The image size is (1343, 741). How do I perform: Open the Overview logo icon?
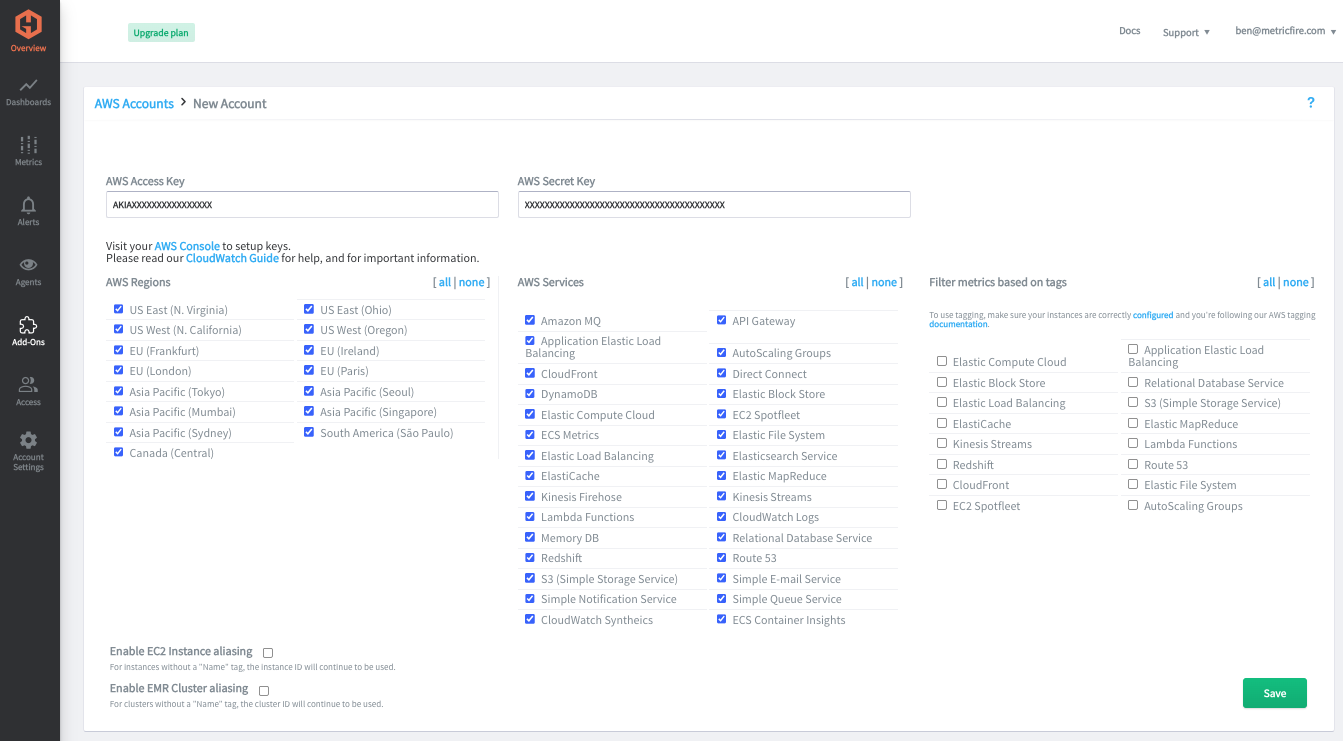[29, 24]
